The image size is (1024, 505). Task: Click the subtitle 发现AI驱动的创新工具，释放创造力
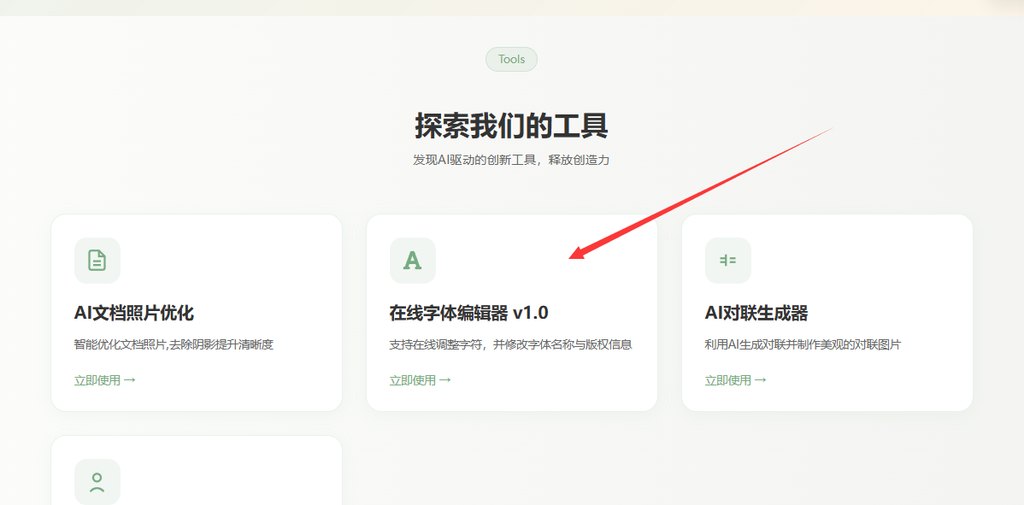tap(511, 160)
